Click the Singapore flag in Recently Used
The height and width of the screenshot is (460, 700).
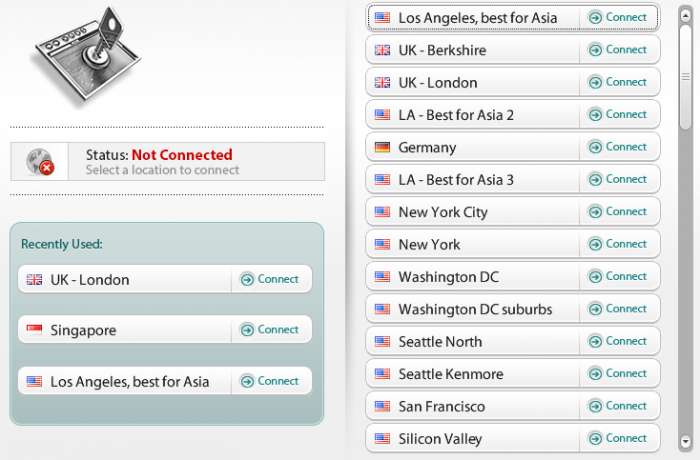[x=34, y=330]
